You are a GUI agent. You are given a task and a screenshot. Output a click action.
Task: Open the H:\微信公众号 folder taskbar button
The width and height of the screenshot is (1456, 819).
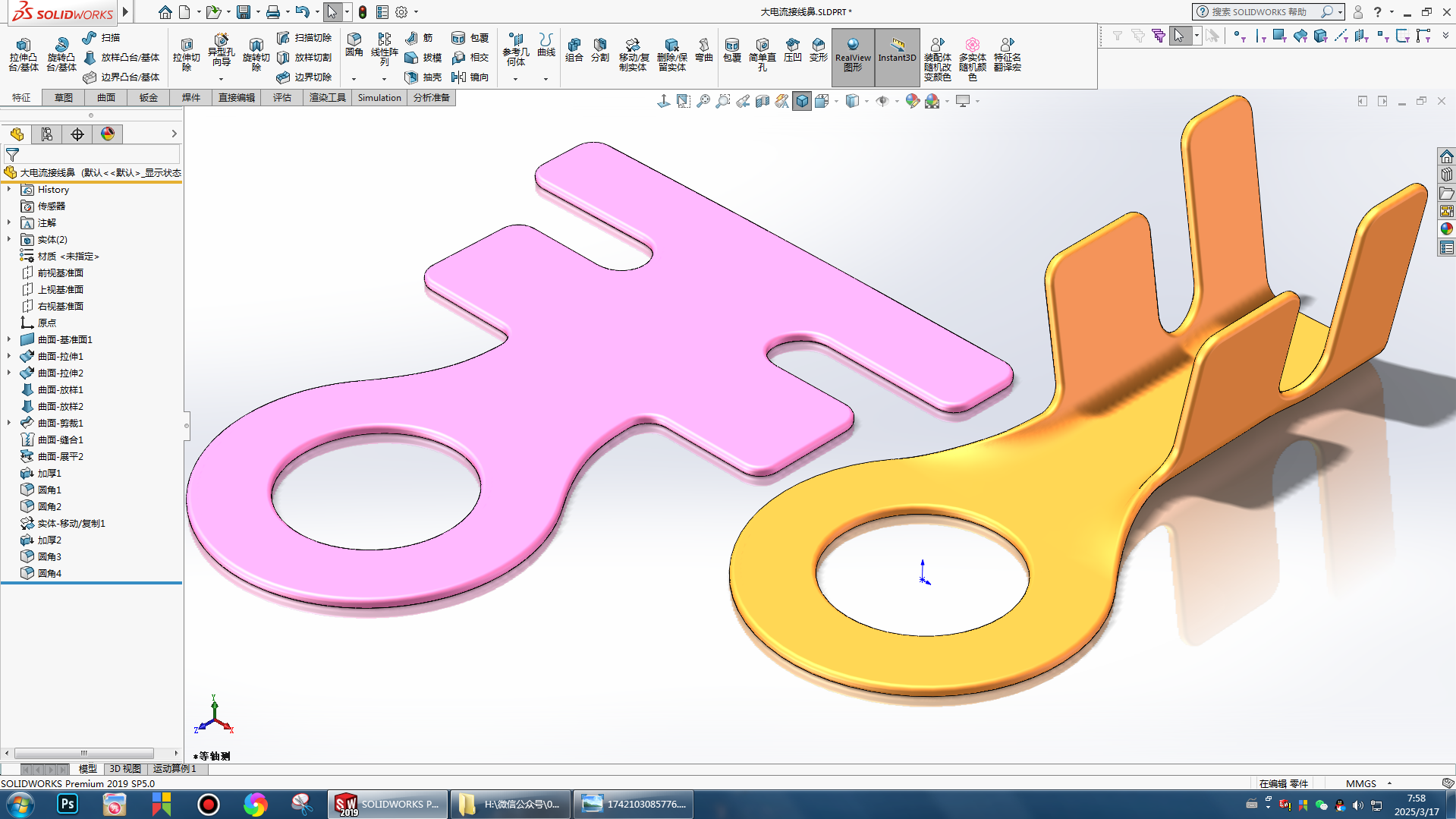510,804
